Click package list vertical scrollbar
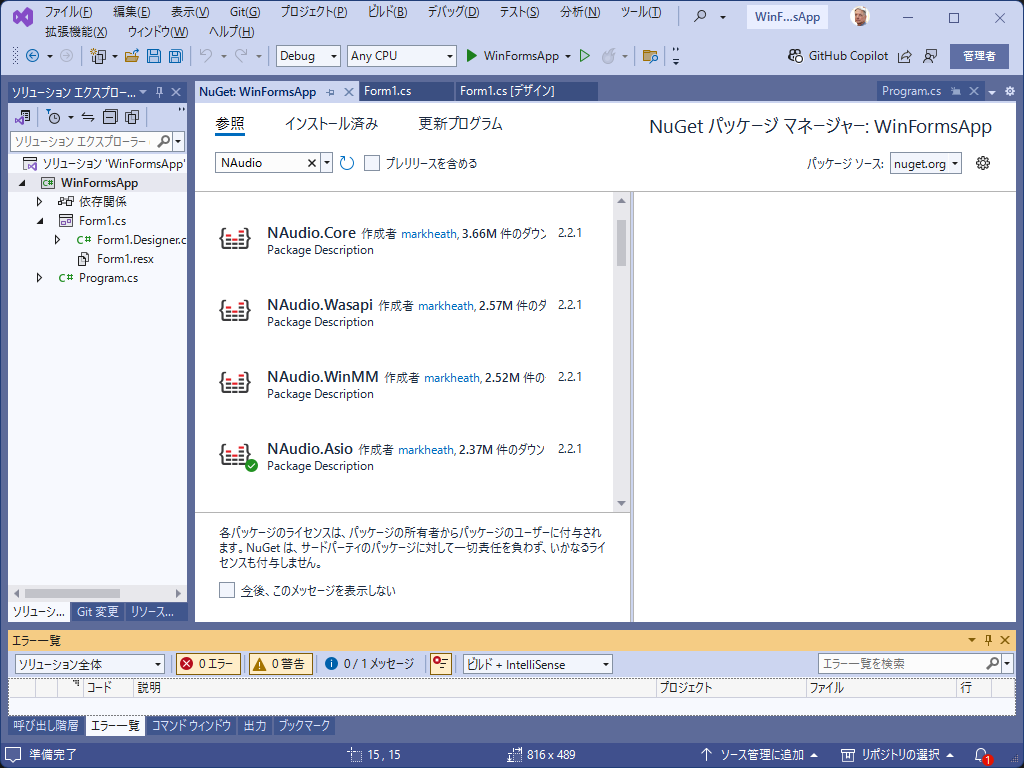 click(x=621, y=243)
